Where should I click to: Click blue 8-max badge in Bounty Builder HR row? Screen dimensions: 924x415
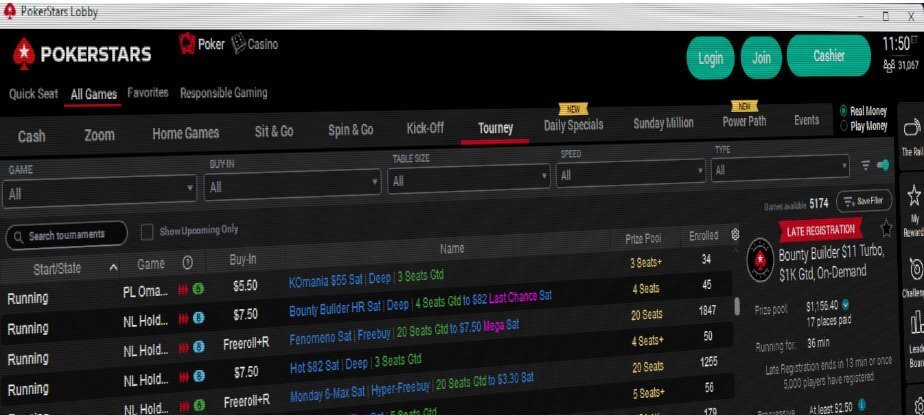[199, 318]
